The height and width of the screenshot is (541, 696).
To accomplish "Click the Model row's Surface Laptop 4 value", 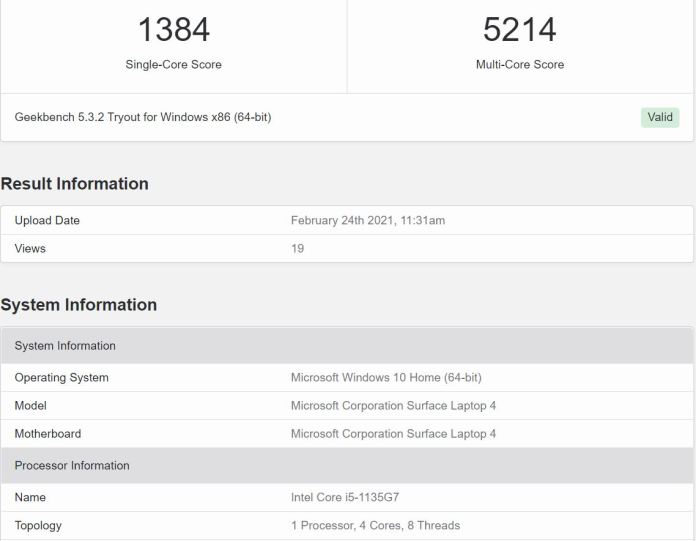I will point(393,406).
